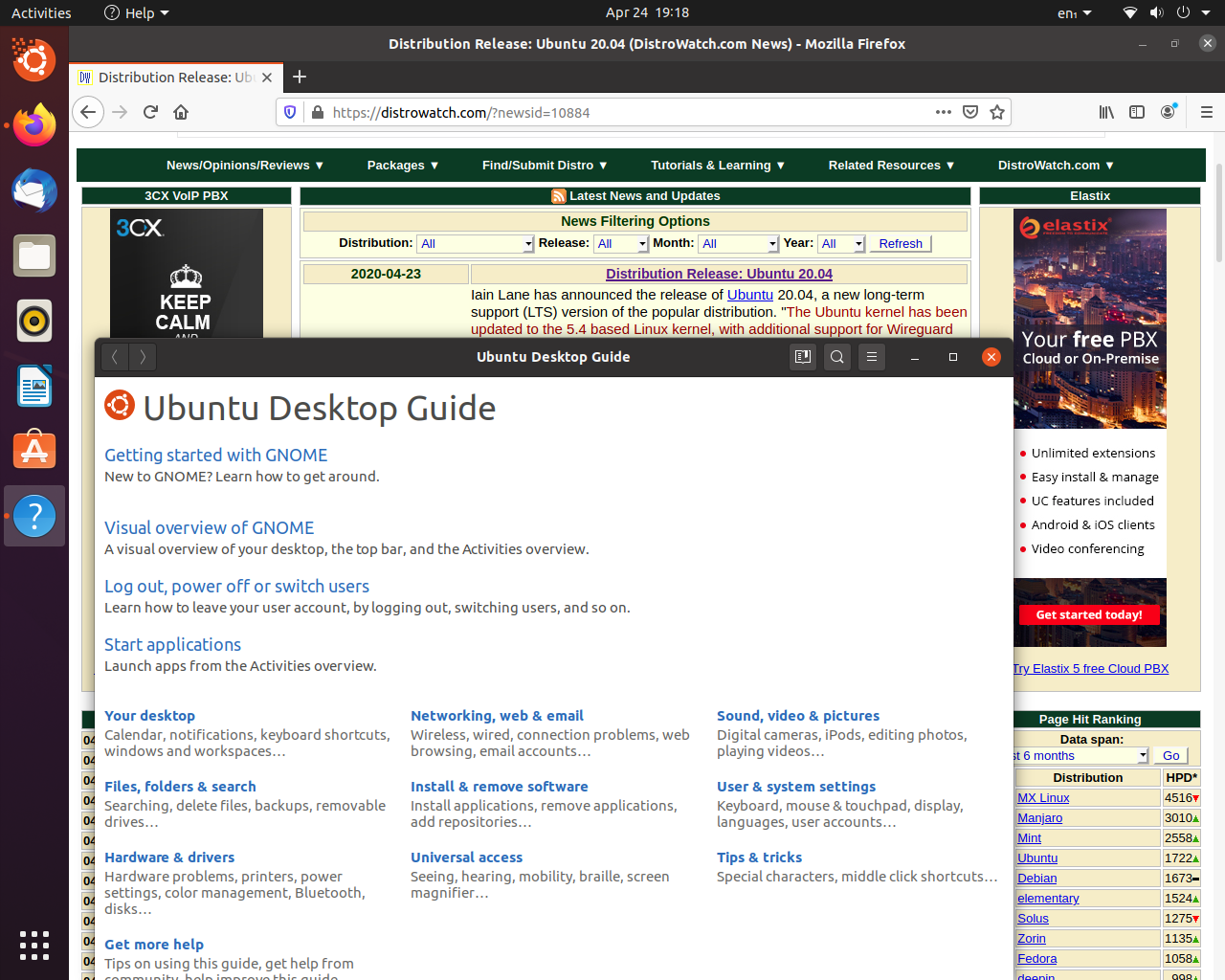Click Elastix Get started today banner
This screenshot has height=980, width=1225.
click(1089, 615)
